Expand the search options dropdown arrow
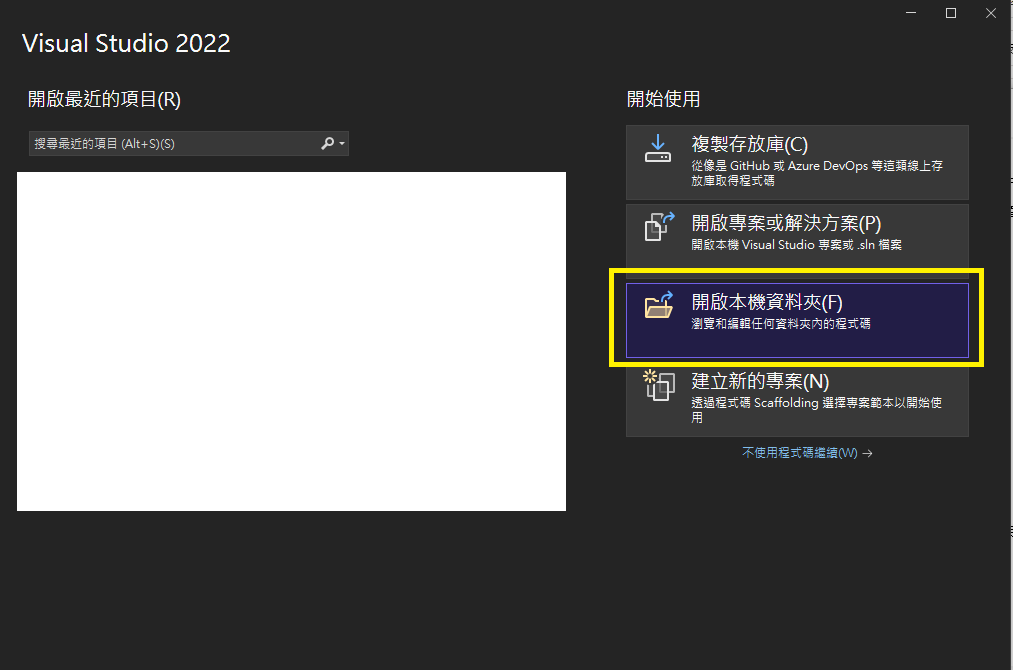1013x670 pixels. pos(342,143)
